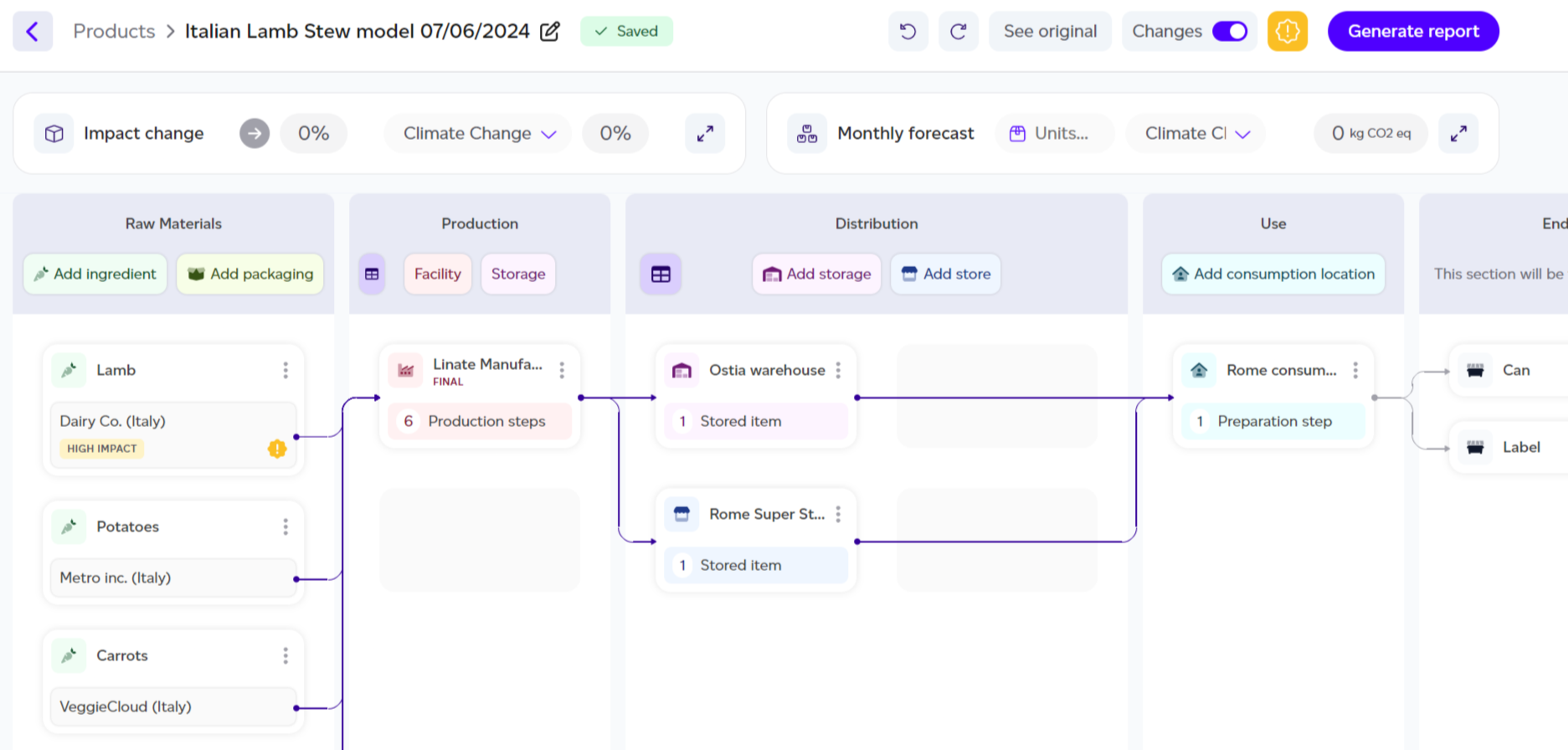Select Dairy Co. (Italy) supplier
The height and width of the screenshot is (750, 1568).
pyautogui.click(x=173, y=434)
